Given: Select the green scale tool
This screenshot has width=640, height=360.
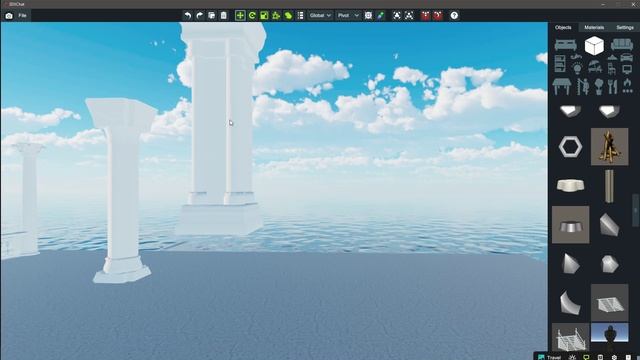Looking at the screenshot, I should tap(264, 16).
